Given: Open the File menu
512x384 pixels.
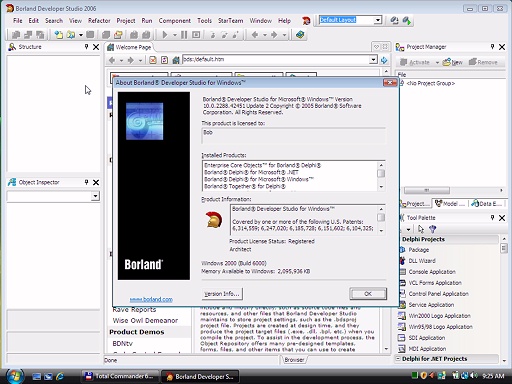Looking at the screenshot, I should 18,21.
